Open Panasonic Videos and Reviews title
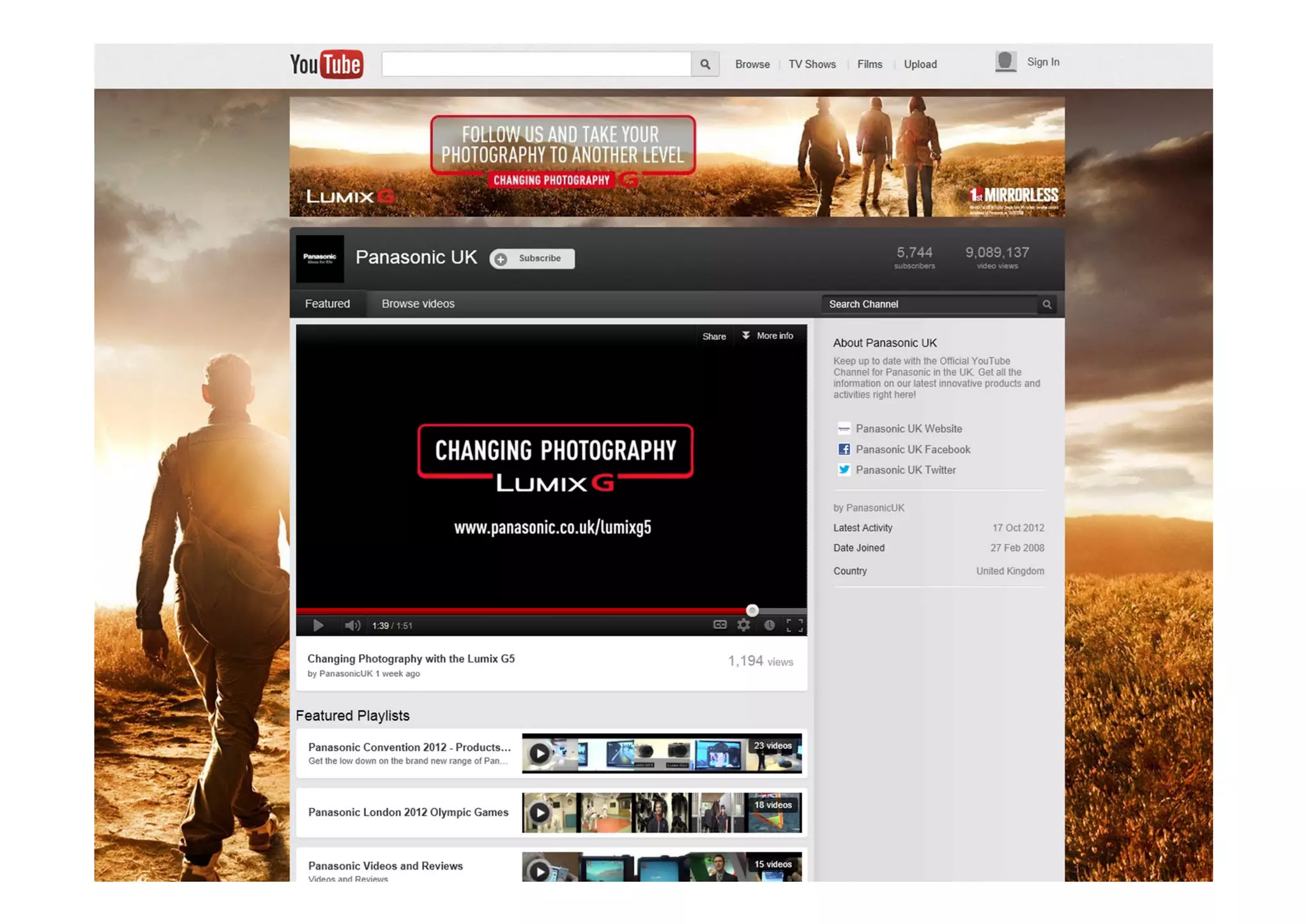1308x924 pixels. coord(385,866)
